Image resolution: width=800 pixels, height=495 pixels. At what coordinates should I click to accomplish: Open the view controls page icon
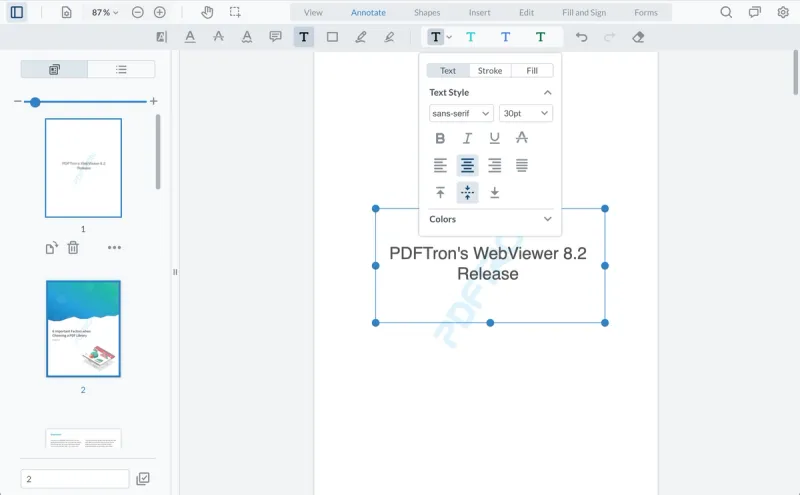pos(66,12)
